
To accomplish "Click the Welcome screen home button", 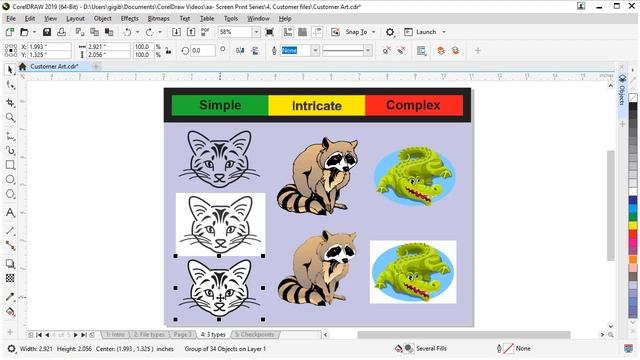I will point(22,66).
